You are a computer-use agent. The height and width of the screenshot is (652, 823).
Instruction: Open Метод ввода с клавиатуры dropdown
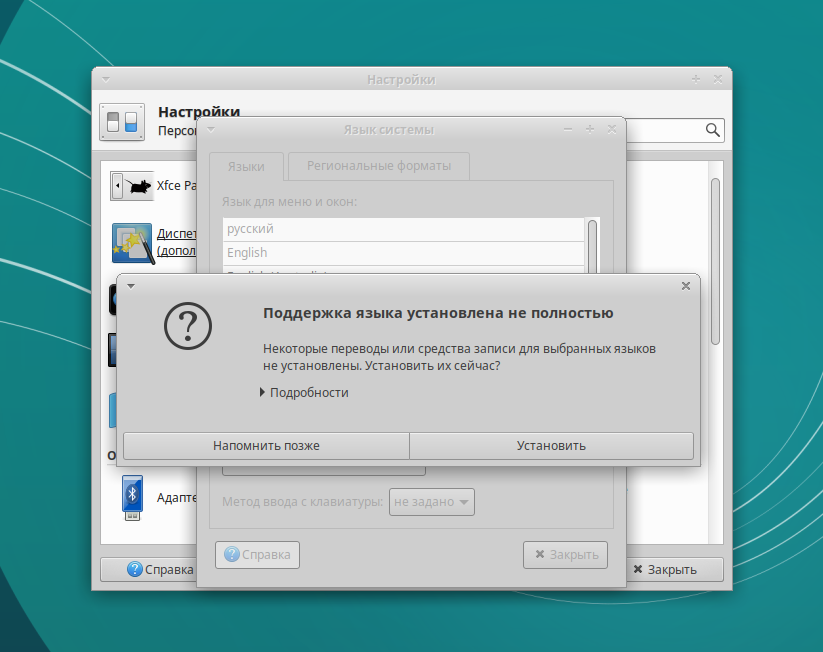pos(431,502)
